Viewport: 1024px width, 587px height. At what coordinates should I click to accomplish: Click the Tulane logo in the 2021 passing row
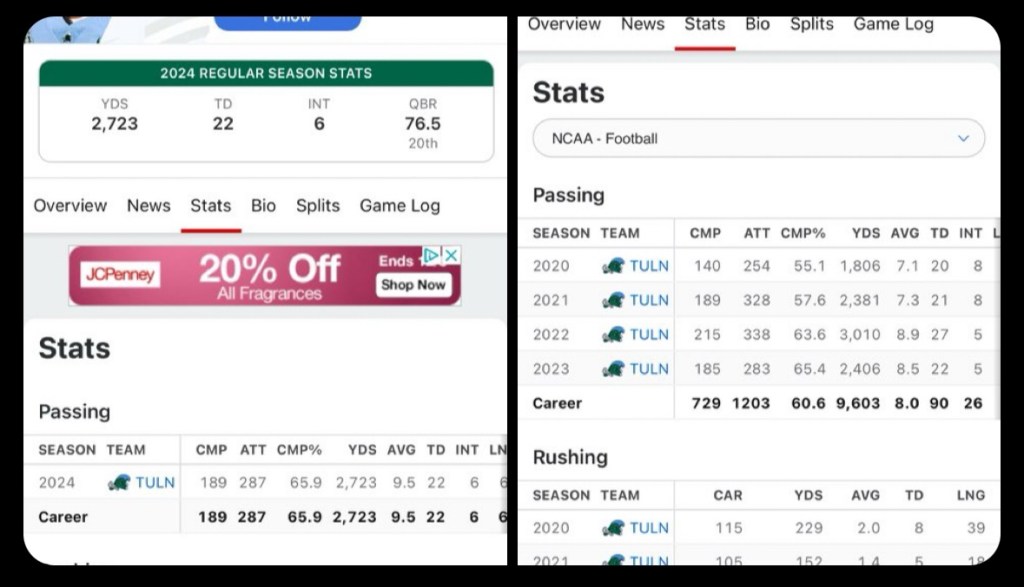click(613, 300)
